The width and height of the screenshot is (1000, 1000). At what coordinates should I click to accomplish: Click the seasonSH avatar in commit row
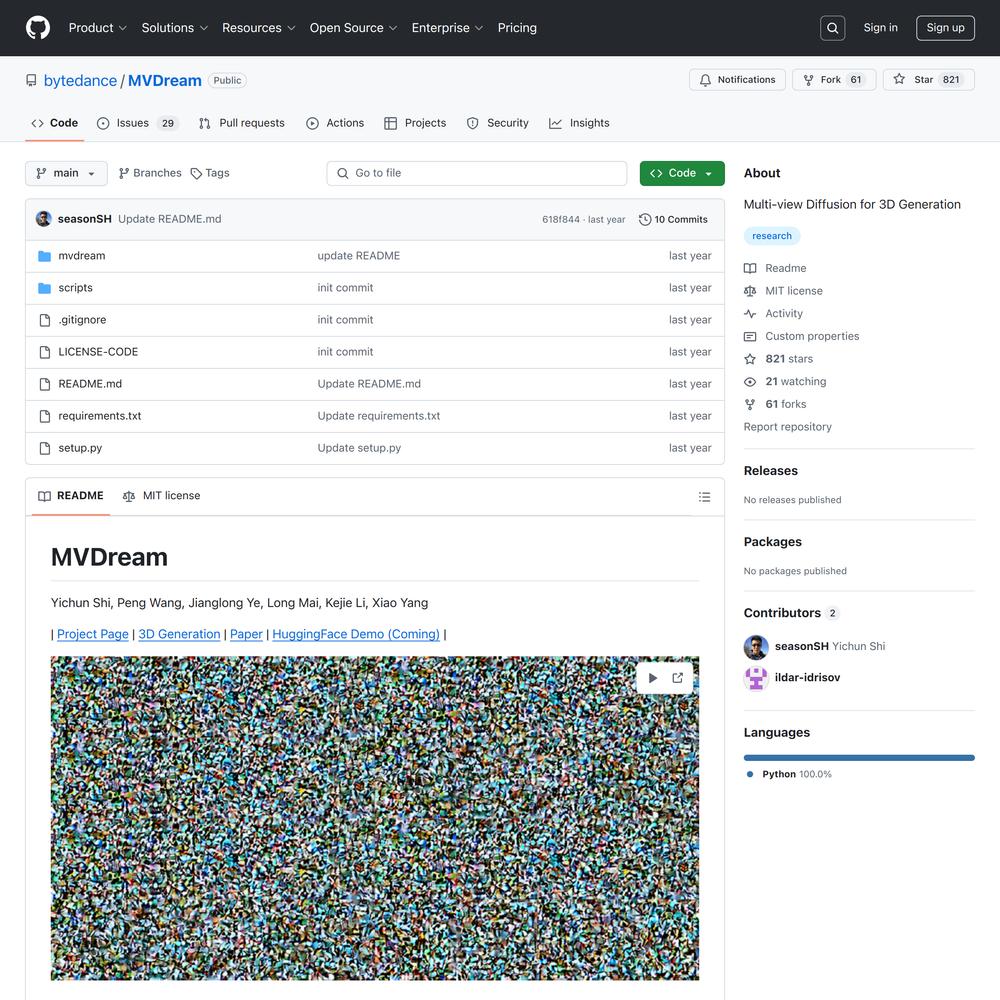43,219
